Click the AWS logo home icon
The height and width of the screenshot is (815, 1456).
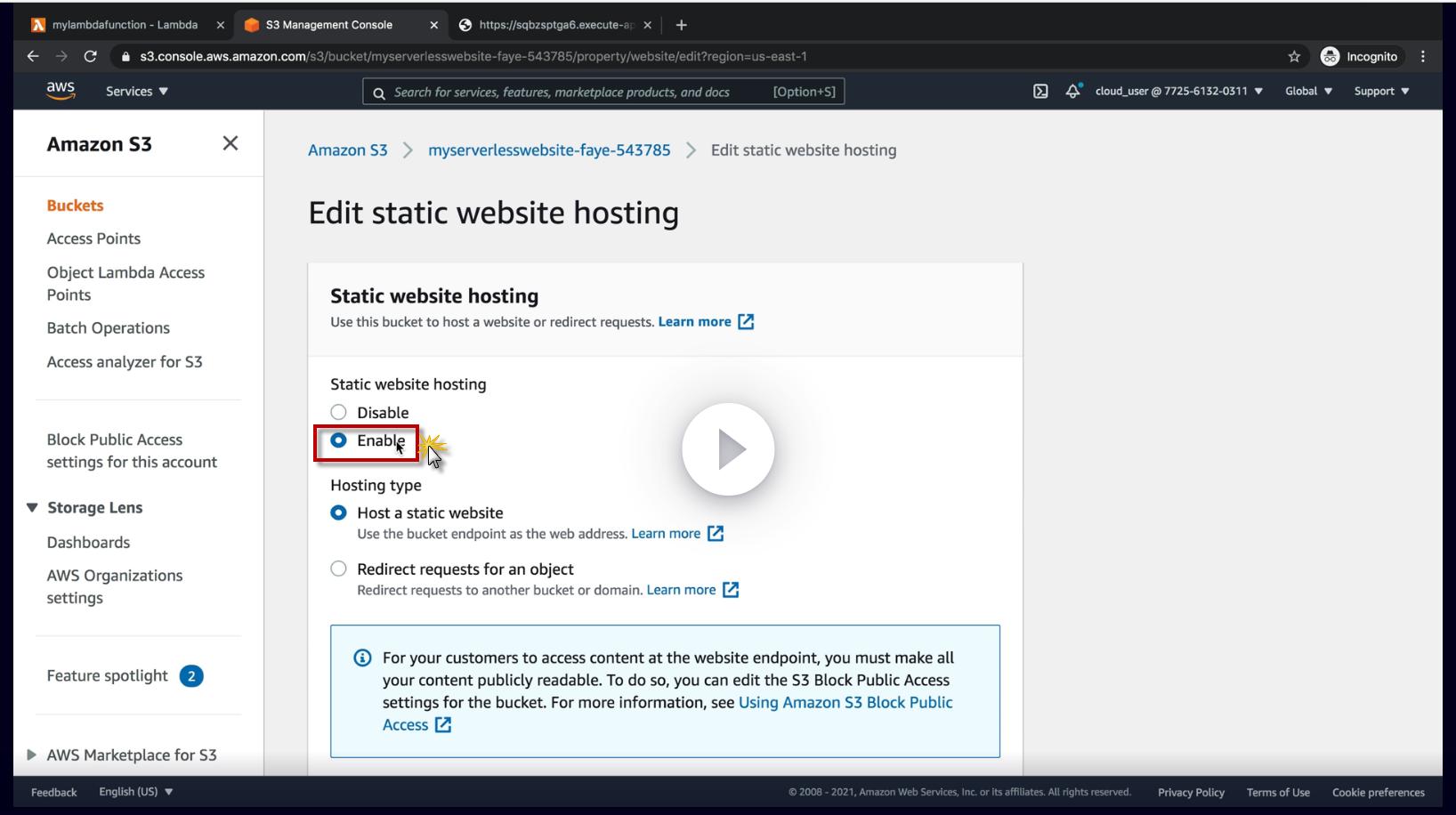point(61,91)
